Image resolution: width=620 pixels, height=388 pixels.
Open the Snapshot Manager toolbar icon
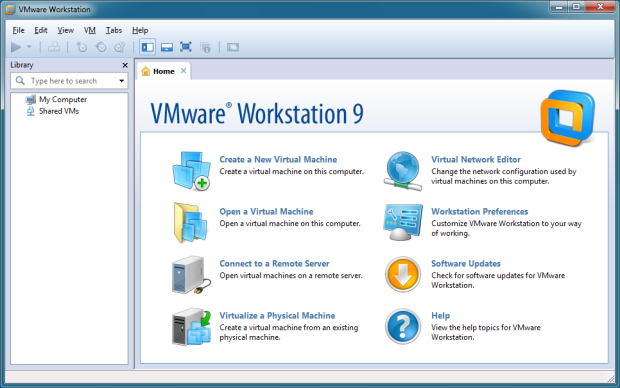(119, 47)
